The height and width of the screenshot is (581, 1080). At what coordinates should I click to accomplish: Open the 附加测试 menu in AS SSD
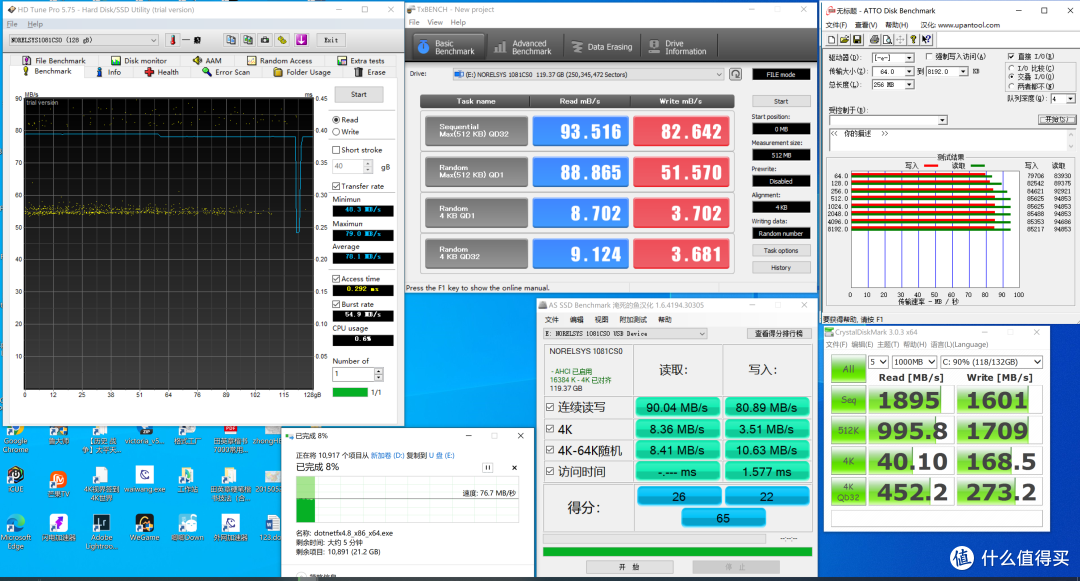pyautogui.click(x=633, y=319)
